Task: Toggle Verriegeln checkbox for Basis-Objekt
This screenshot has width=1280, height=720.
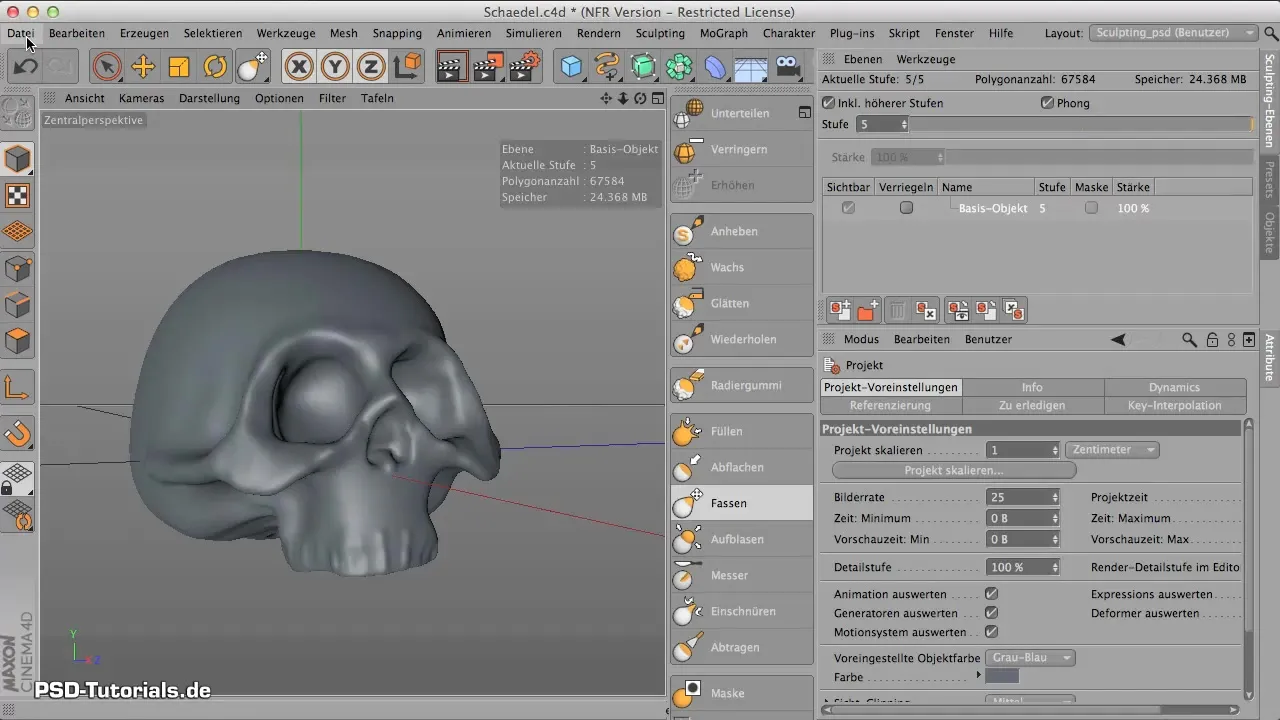Action: [x=906, y=208]
